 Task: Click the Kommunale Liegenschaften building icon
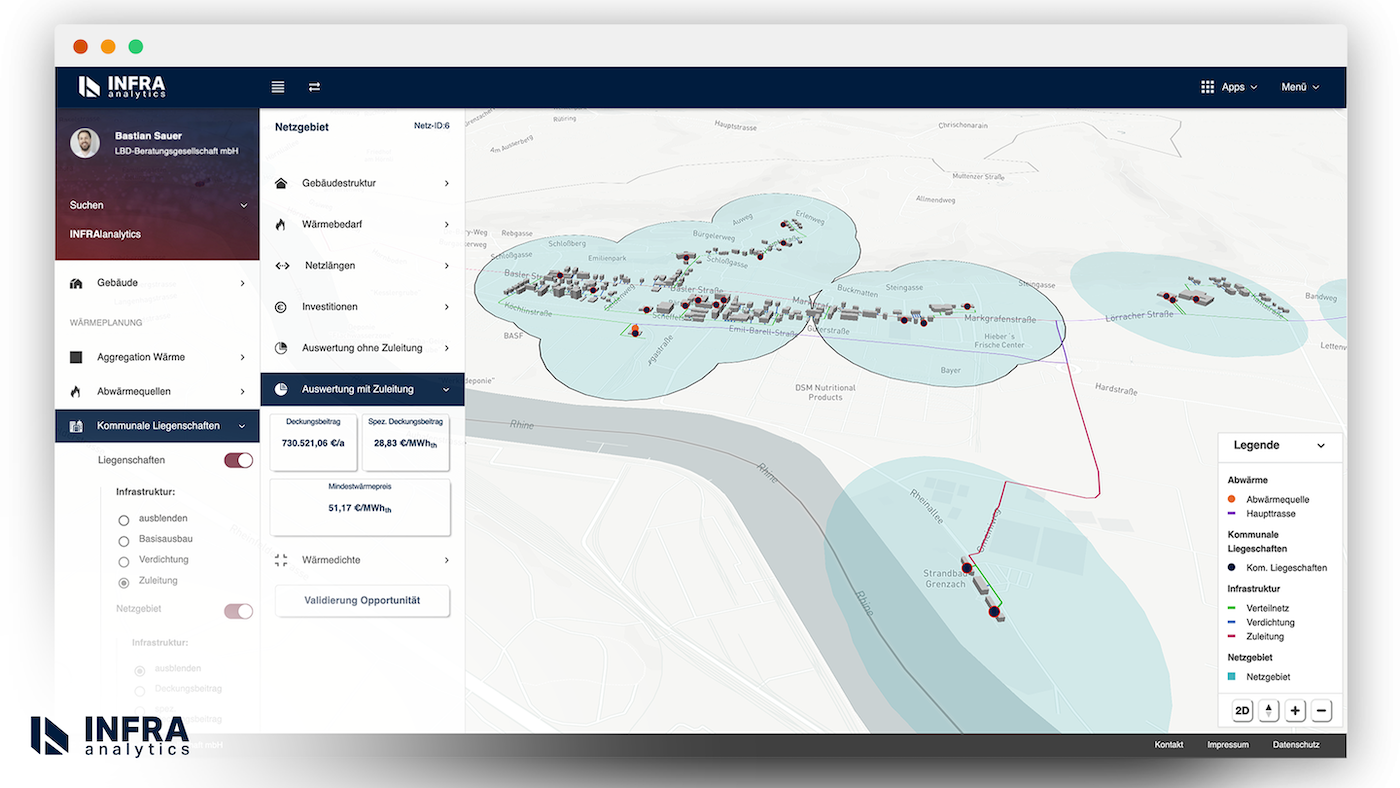tap(76, 426)
